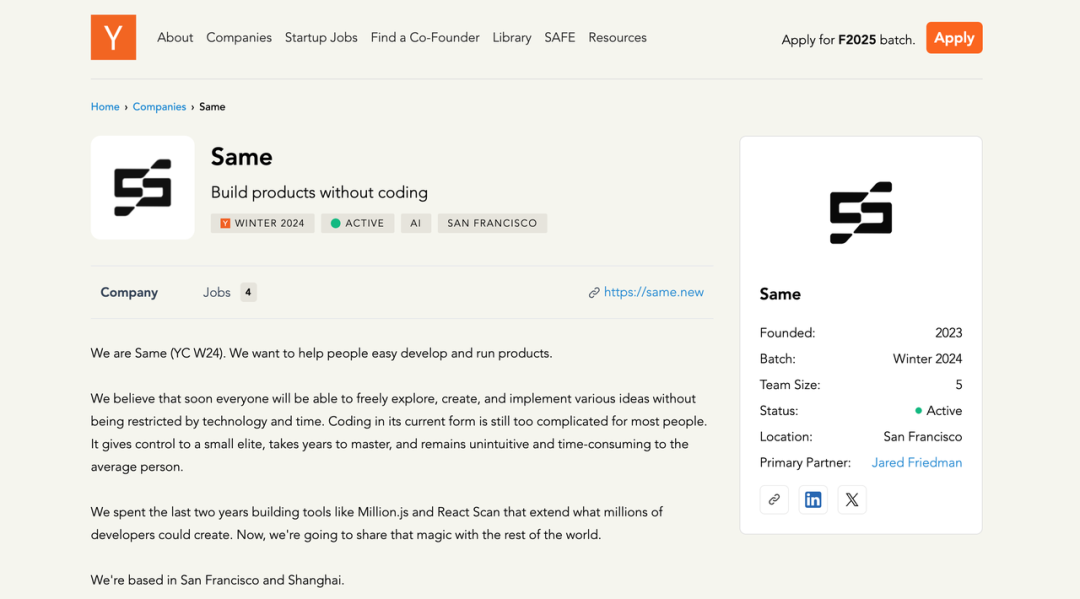This screenshot has height=599, width=1080.
Task: Open the website link icon in sidebar
Action: 774,500
